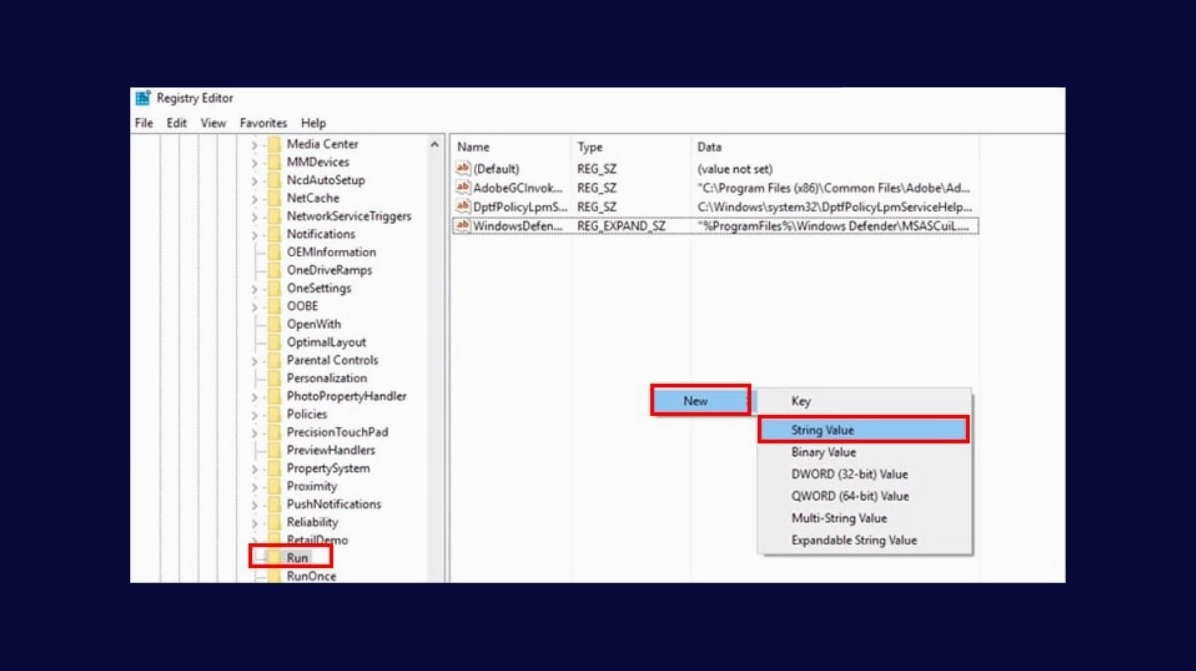Image resolution: width=1196 pixels, height=671 pixels.
Task: Select the Run registry key
Action: 297,558
